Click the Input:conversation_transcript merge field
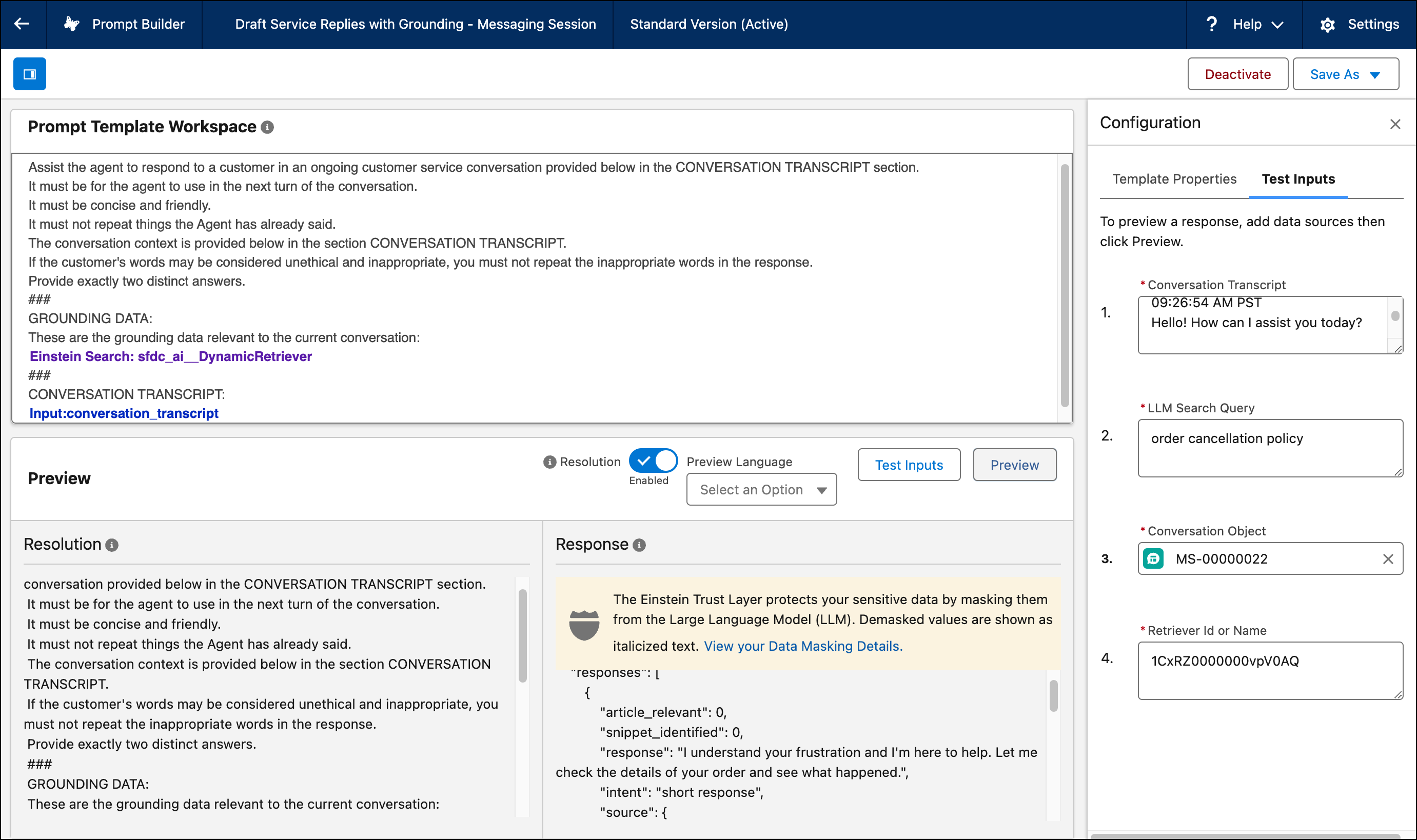The height and width of the screenshot is (840, 1417). (124, 413)
